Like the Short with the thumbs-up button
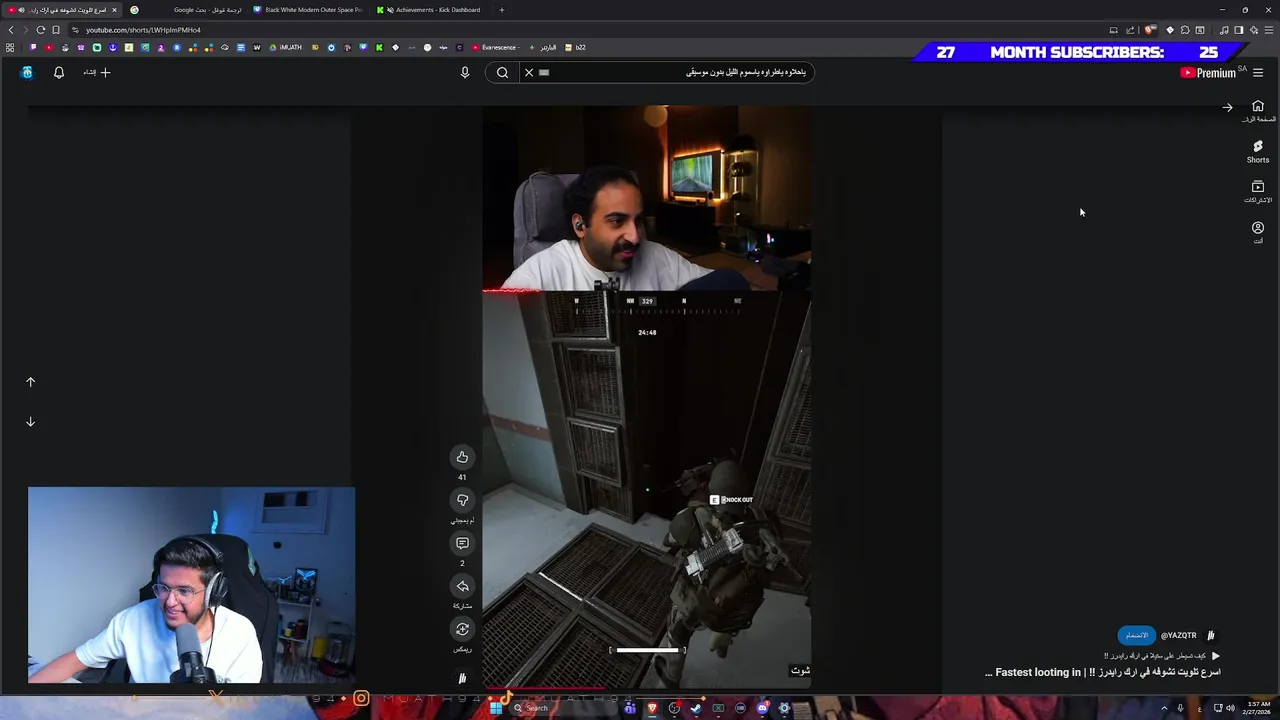 [x=462, y=457]
